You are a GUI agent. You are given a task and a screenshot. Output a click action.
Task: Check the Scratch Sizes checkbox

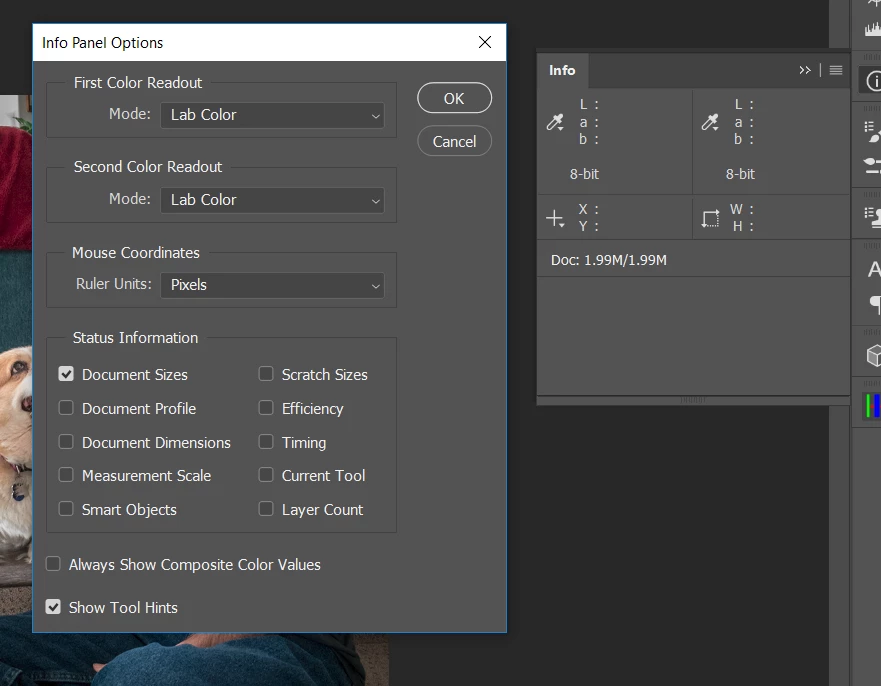click(266, 374)
